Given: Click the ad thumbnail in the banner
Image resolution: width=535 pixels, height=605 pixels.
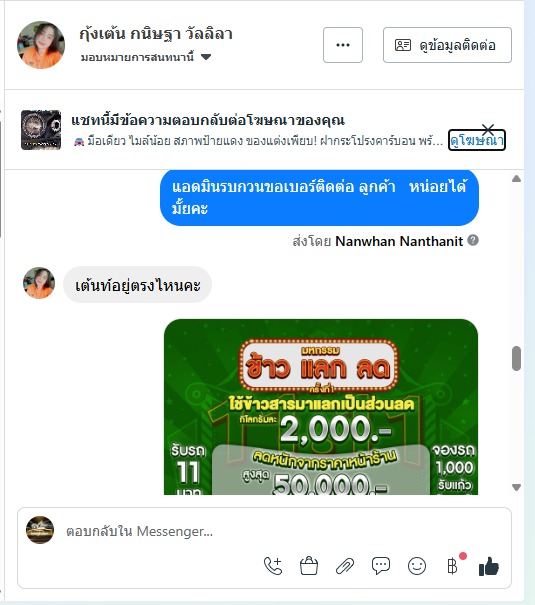Looking at the screenshot, I should (41, 130).
